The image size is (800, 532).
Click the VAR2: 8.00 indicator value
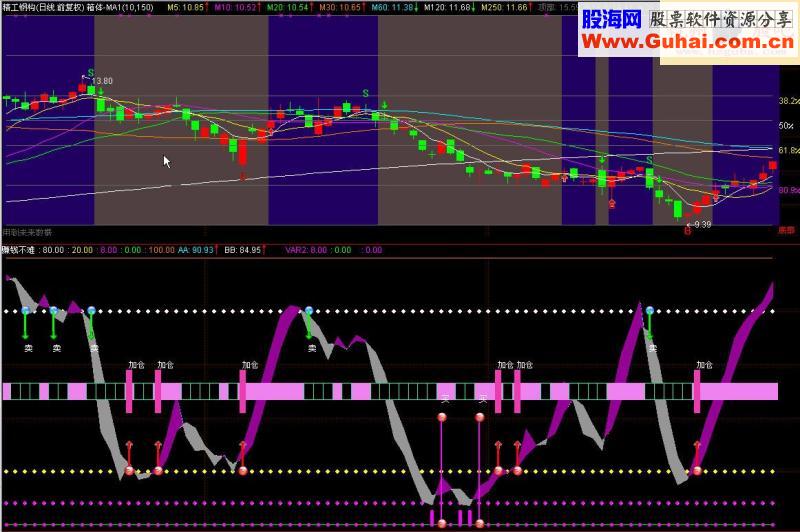pyautogui.click(x=306, y=250)
